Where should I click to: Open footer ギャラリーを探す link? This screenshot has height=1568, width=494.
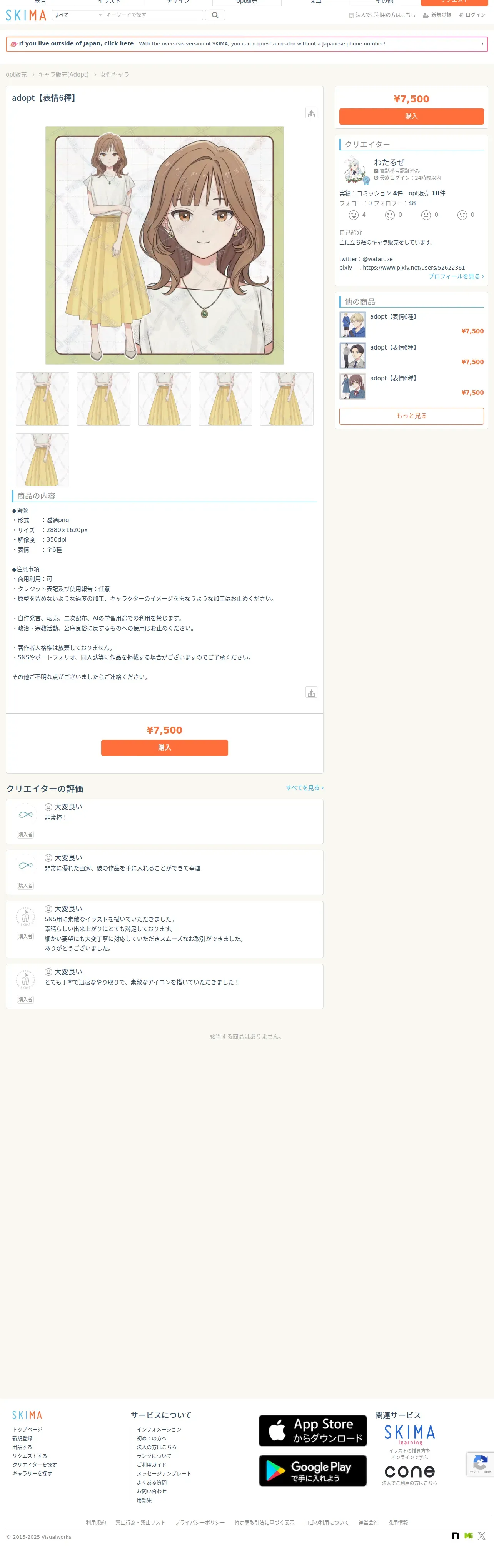click(32, 1474)
